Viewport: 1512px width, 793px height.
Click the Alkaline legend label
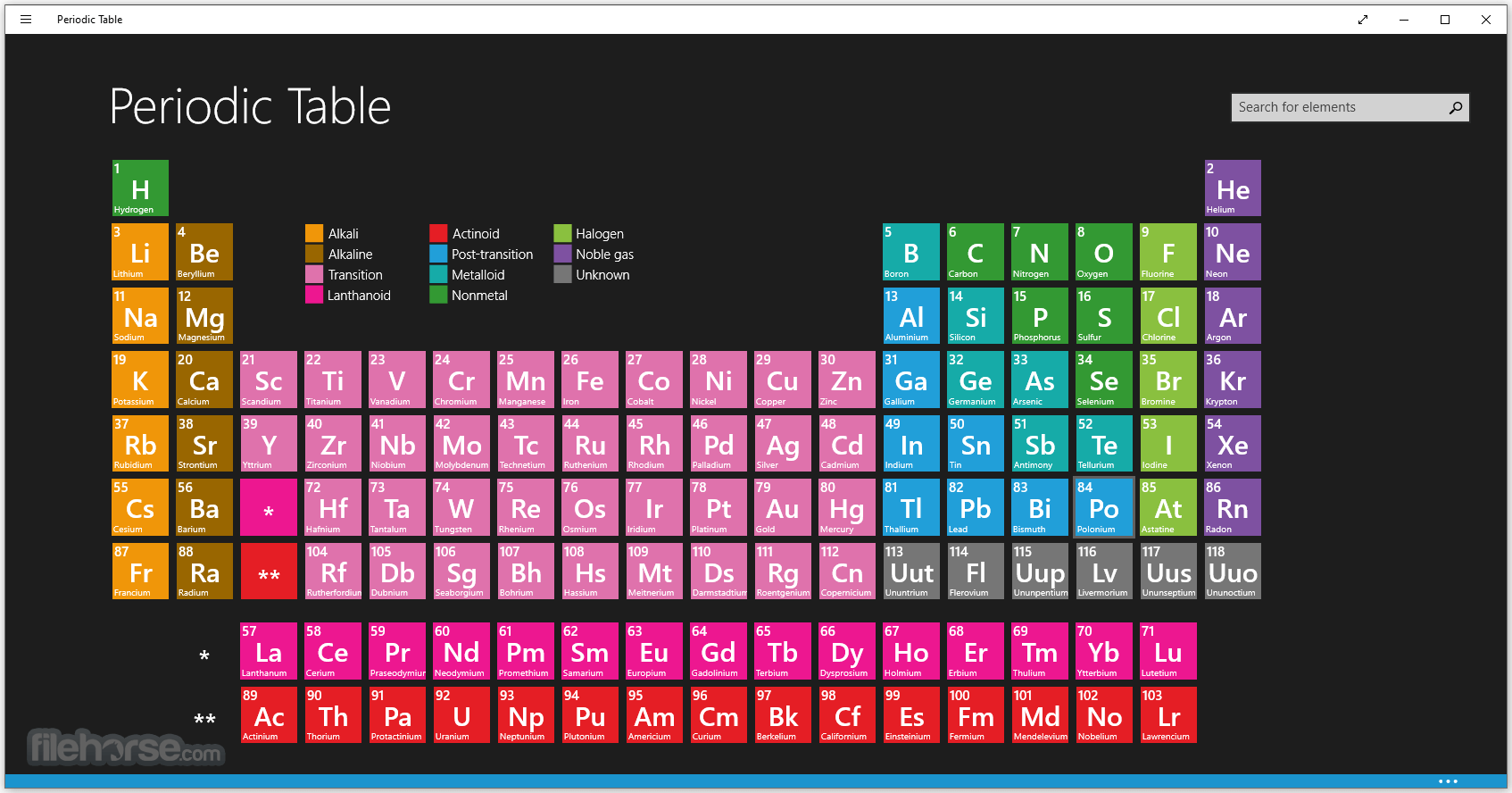coord(350,255)
